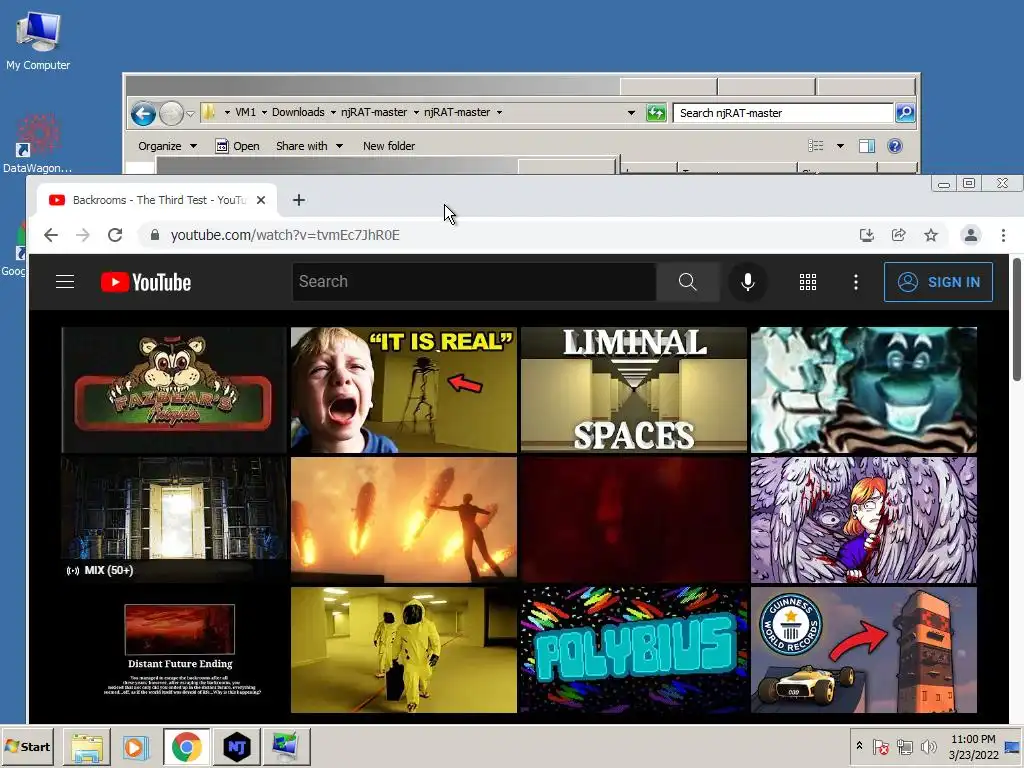
Task: Share this page from the address bar icon
Action: pos(899,235)
